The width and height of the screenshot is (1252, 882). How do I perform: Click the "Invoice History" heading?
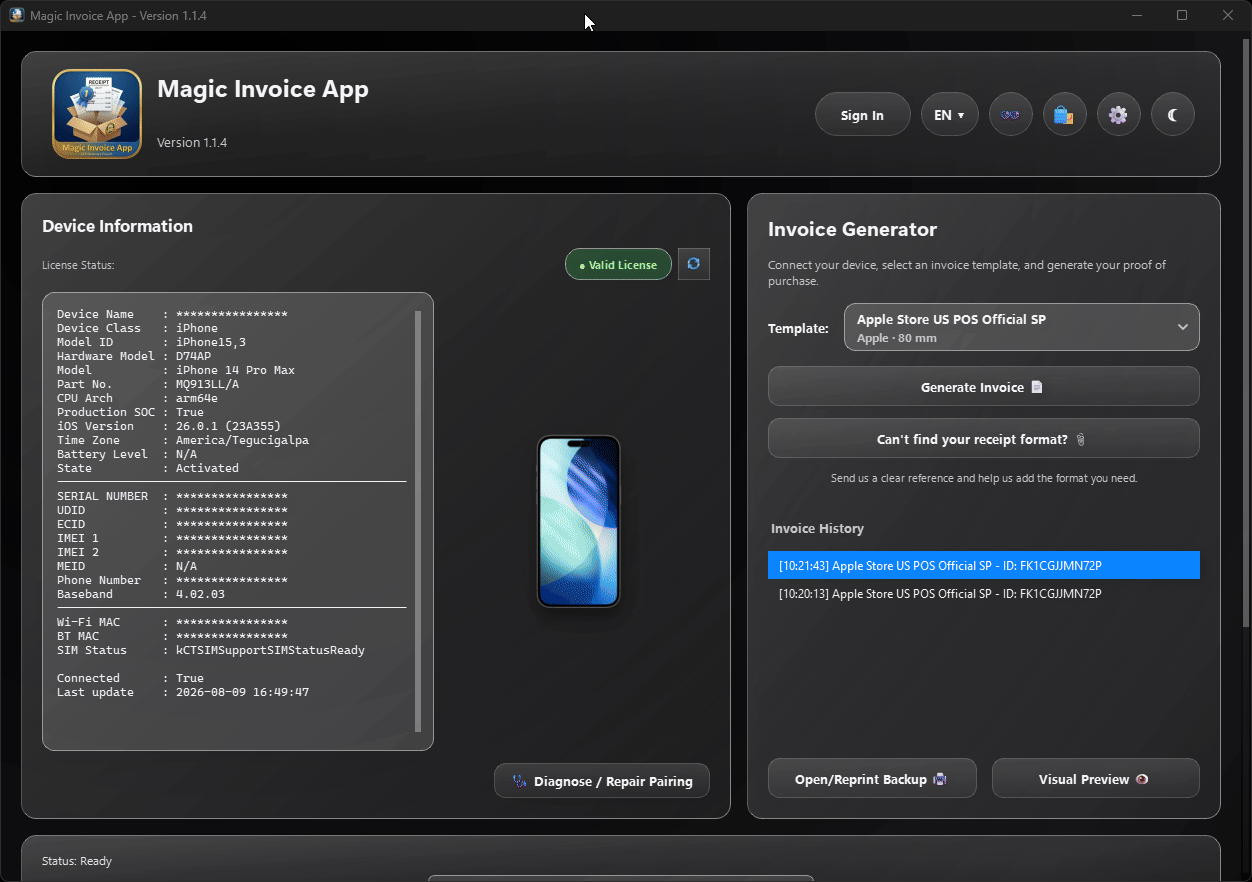point(817,528)
